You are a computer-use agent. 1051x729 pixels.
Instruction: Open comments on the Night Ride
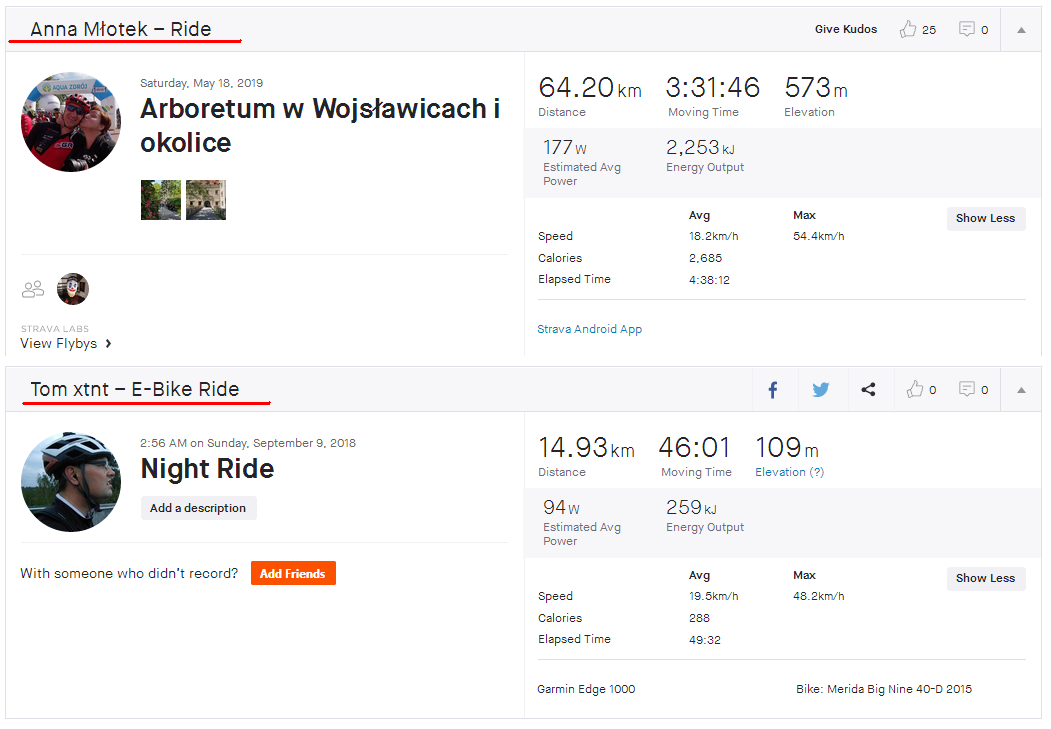click(967, 390)
